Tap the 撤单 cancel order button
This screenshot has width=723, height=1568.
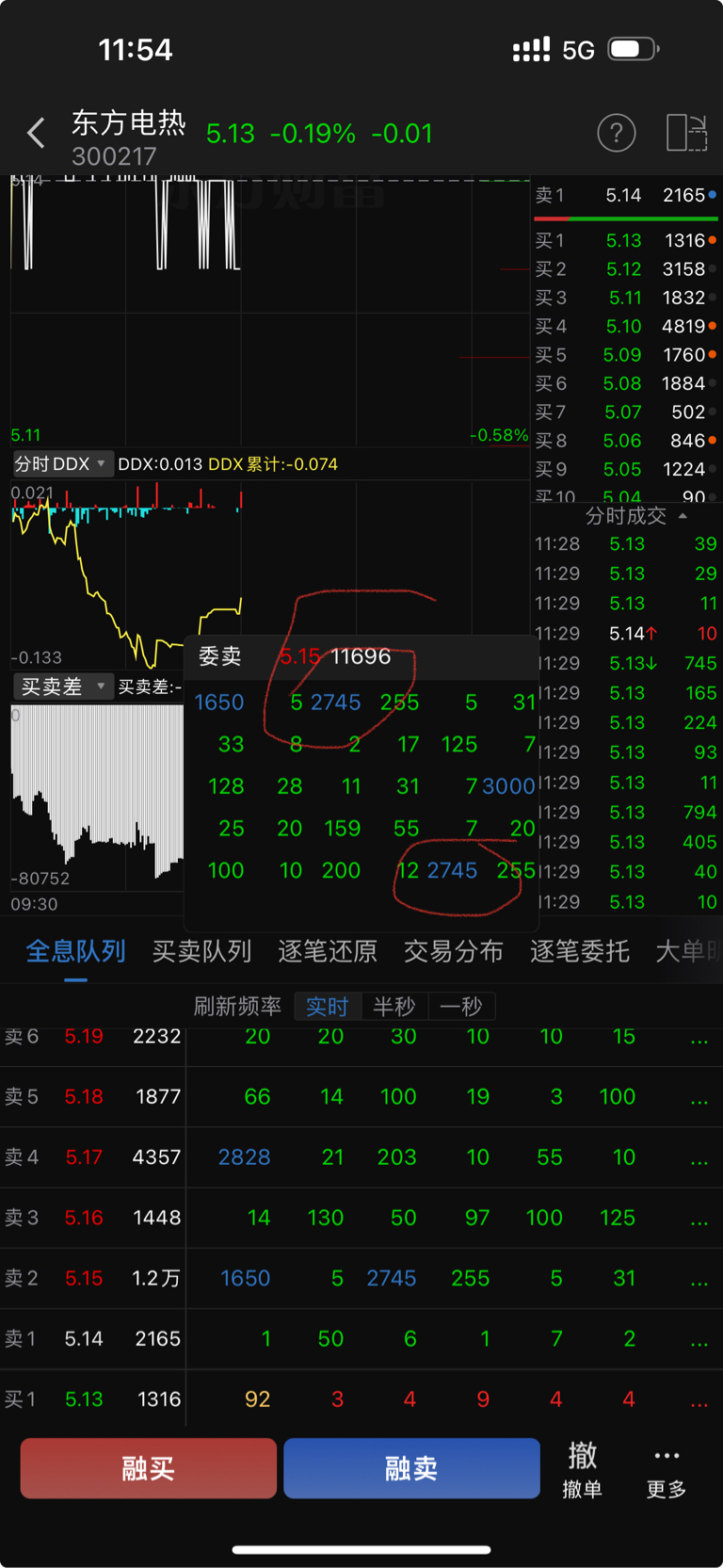[x=582, y=1469]
